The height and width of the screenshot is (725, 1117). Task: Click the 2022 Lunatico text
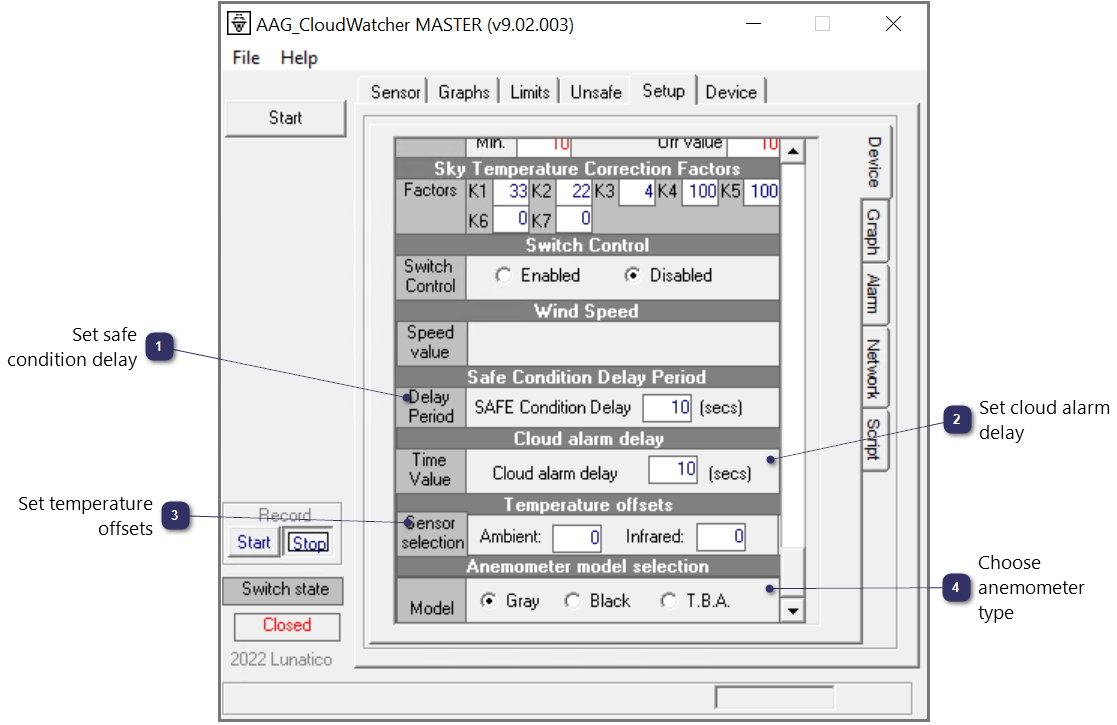tap(281, 659)
